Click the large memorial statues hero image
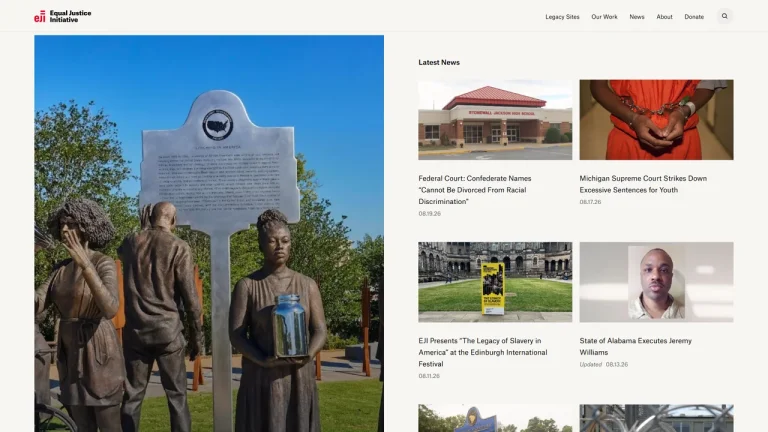The image size is (768, 432). 209,233
